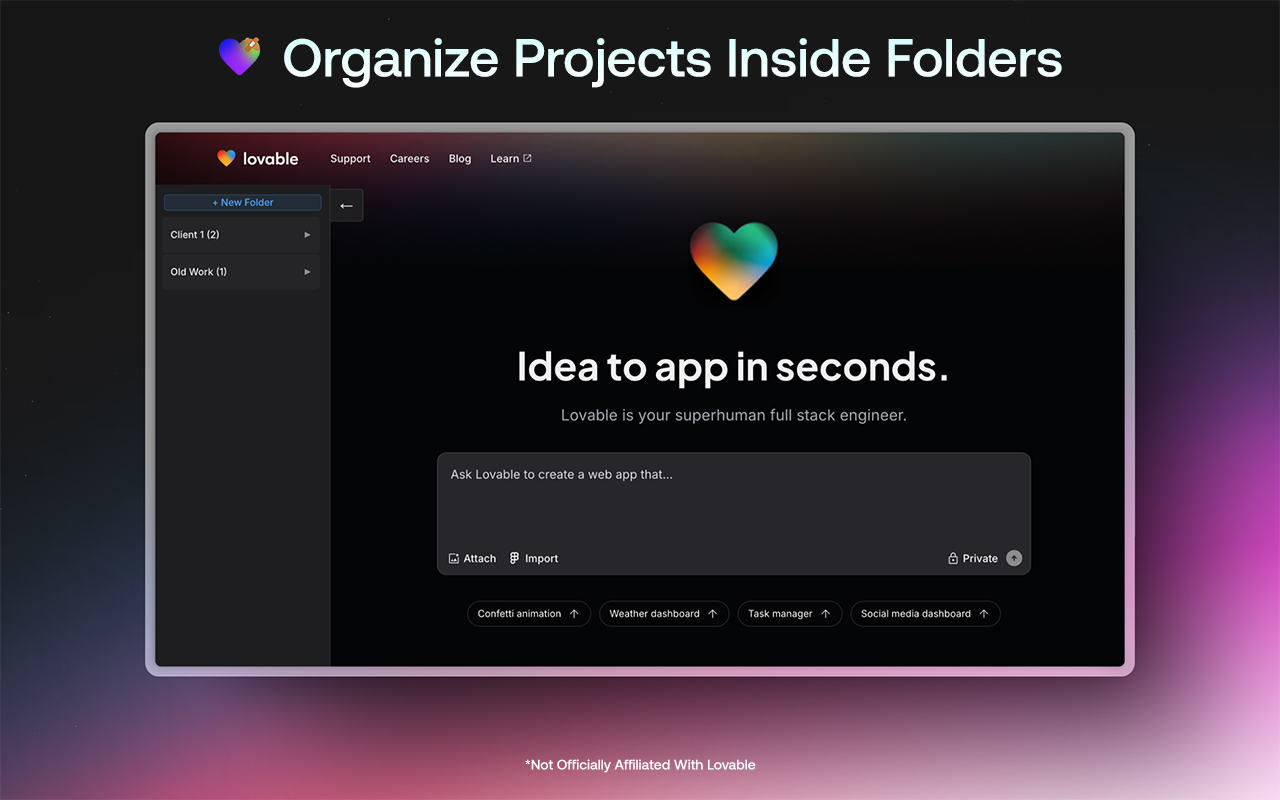Viewport: 1280px width, 800px height.
Task: Click the Lovable heart logo in the navbar
Action: [226, 158]
